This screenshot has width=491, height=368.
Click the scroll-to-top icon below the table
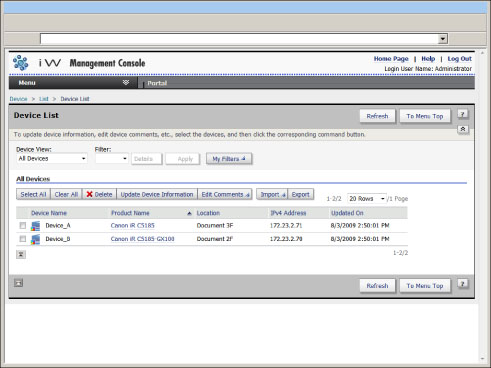click(21, 254)
